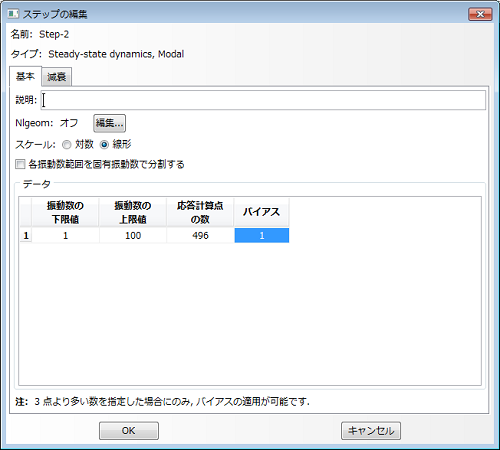This screenshot has height=450, width=500.
Task: Close the ステップの編集 dialog
Action: tap(480, 14)
